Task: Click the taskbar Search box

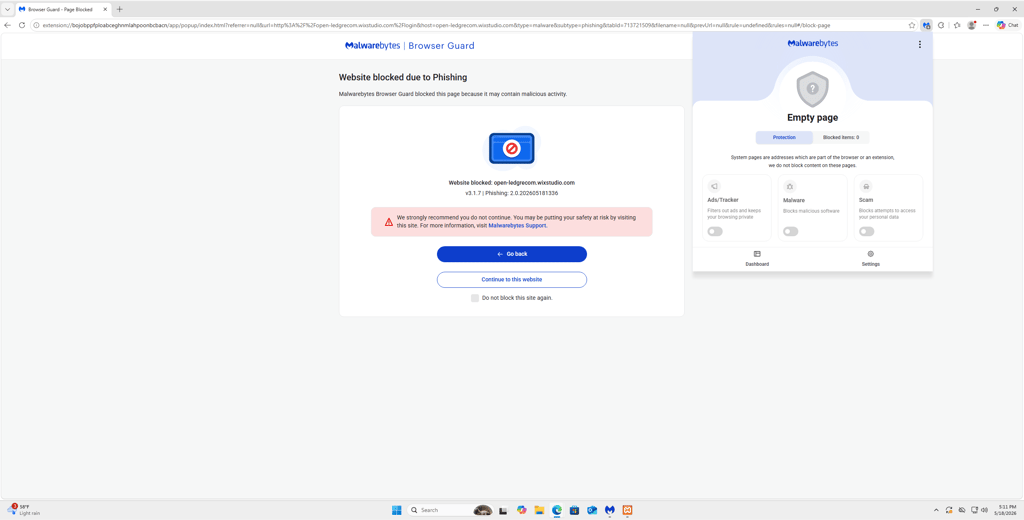Action: coord(450,510)
